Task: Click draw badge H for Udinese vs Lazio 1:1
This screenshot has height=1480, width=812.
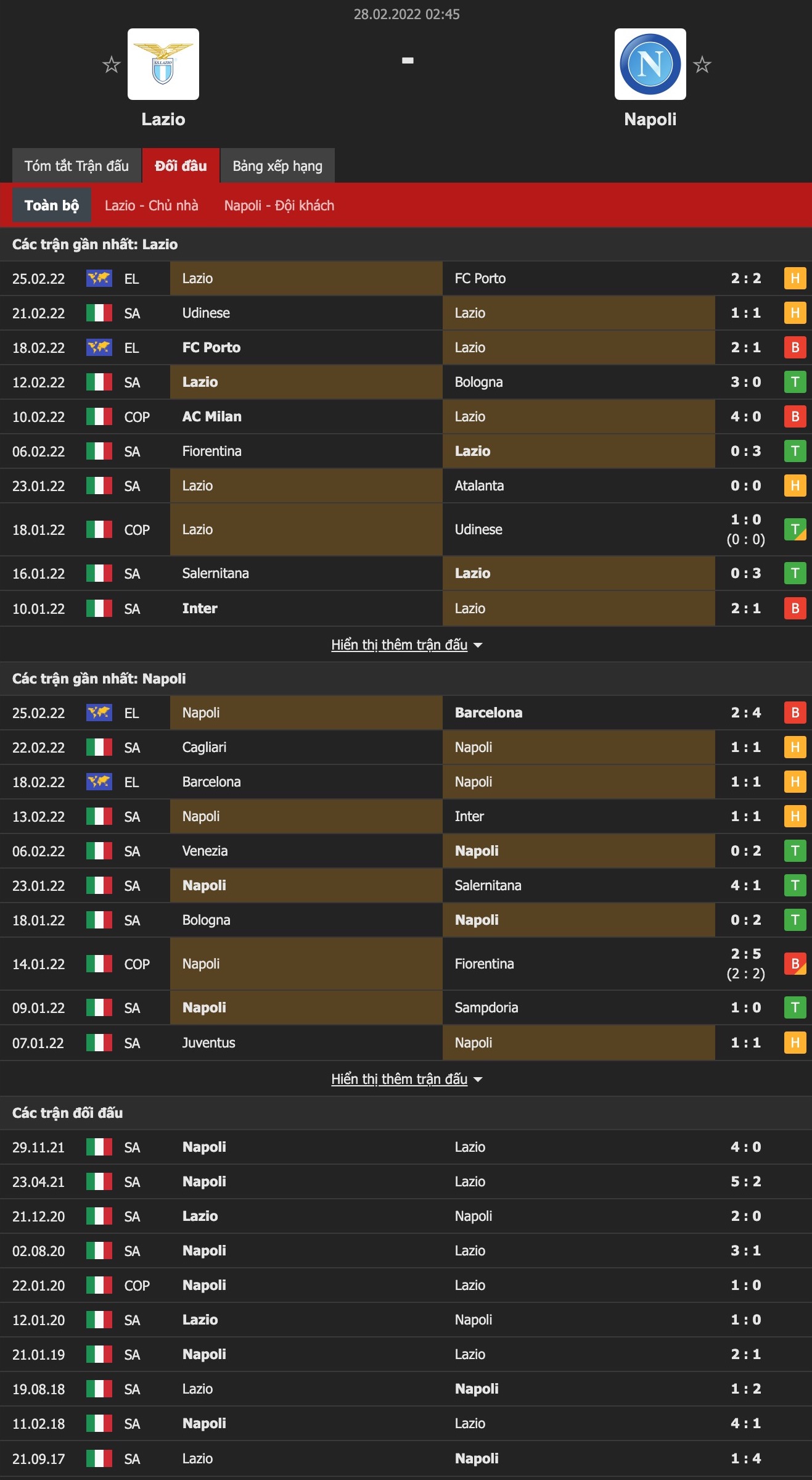Action: (x=795, y=313)
